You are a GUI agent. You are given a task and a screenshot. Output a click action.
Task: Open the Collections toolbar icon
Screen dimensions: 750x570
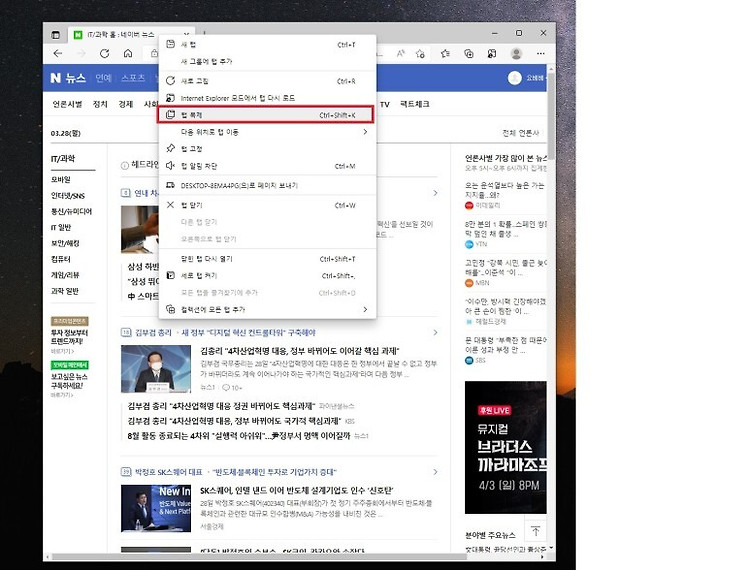[469, 54]
